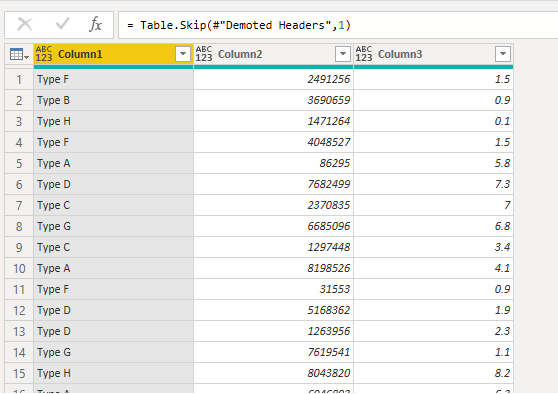Select the cell with value 7619541
The height and width of the screenshot is (394, 558).
[x=273, y=352]
